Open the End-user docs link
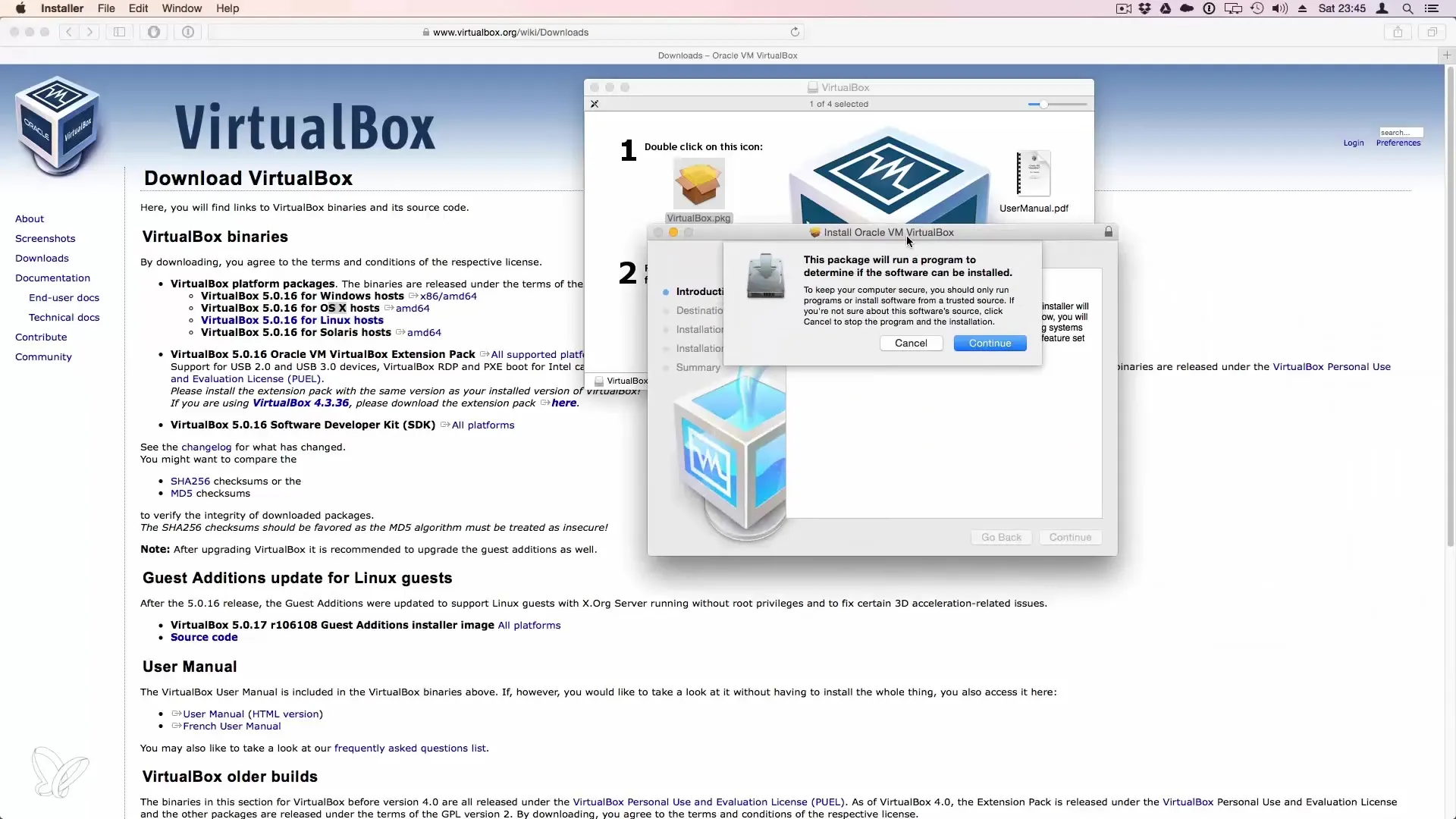This screenshot has width=1456, height=819. click(x=64, y=297)
